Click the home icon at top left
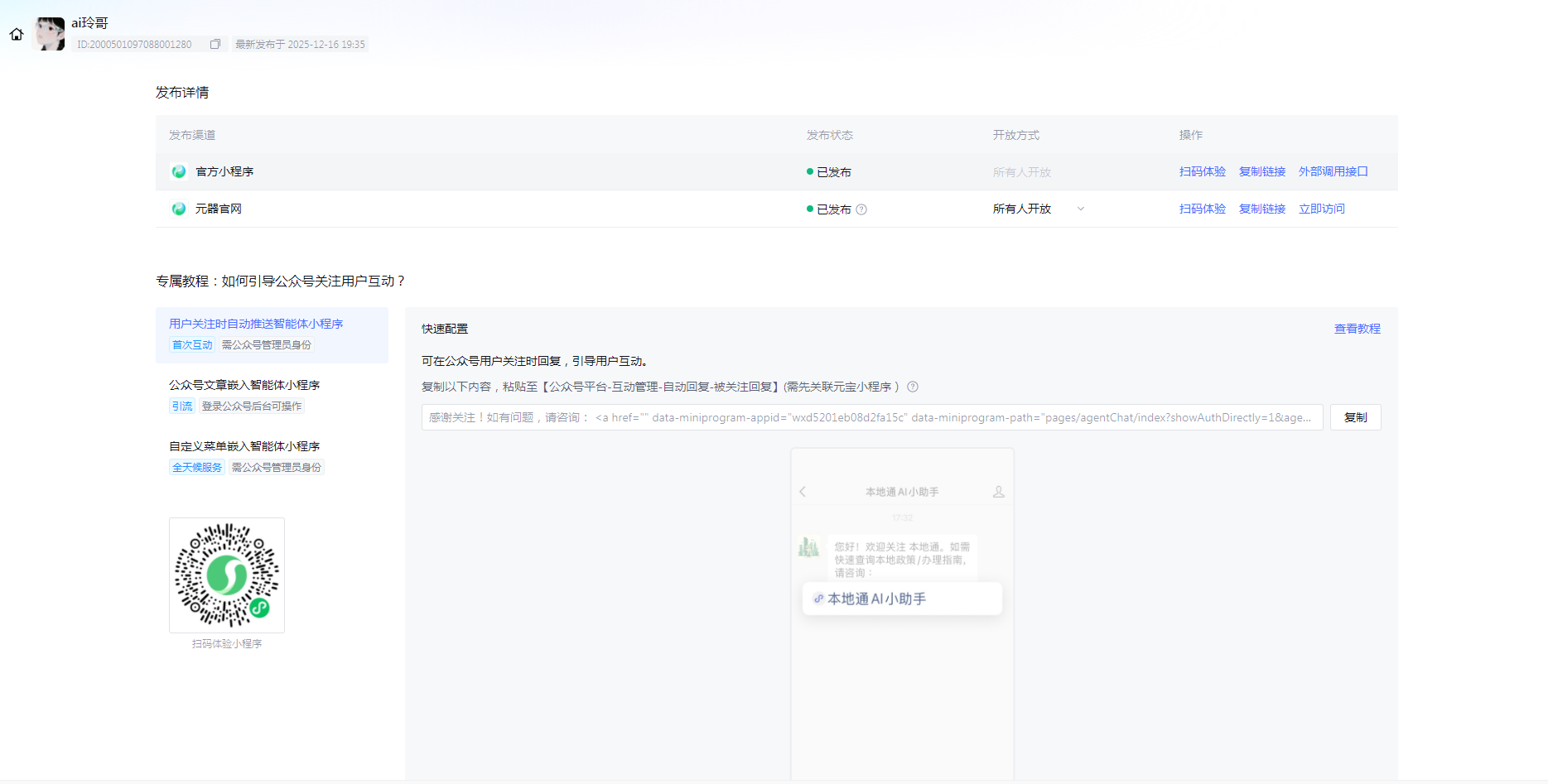Viewport: 1548px width, 784px height. [x=17, y=34]
